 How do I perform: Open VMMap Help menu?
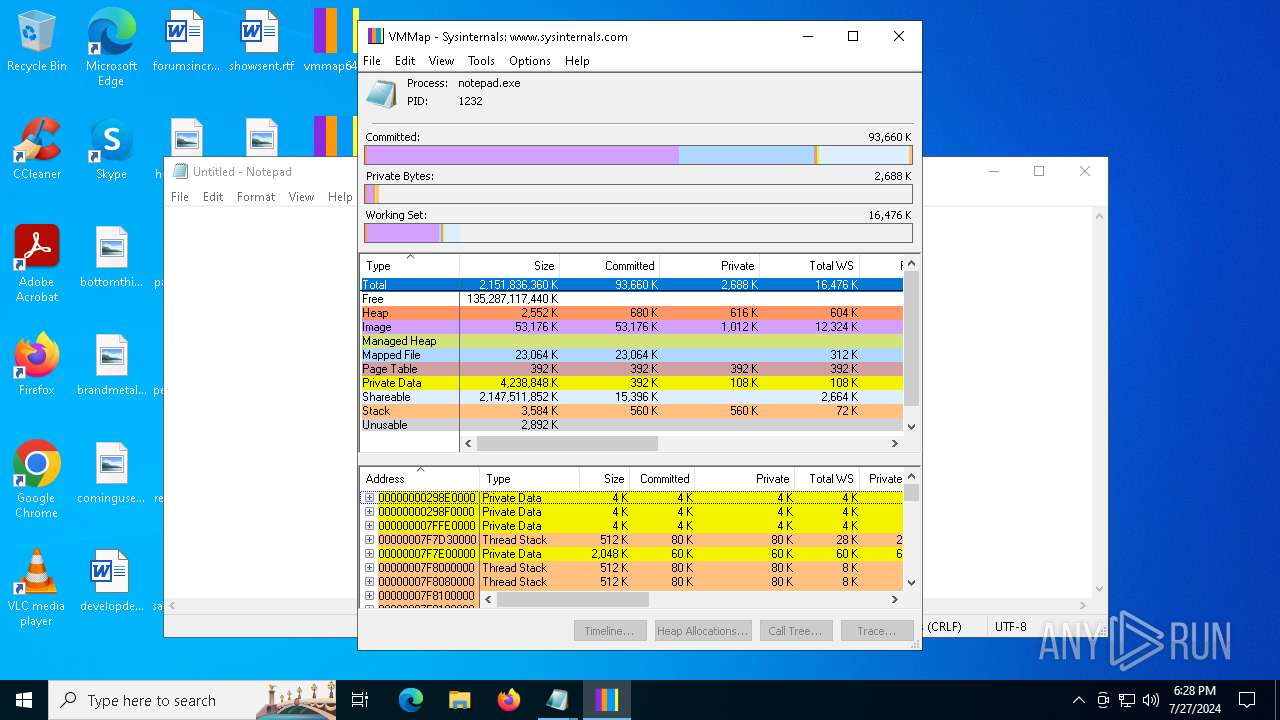point(577,61)
